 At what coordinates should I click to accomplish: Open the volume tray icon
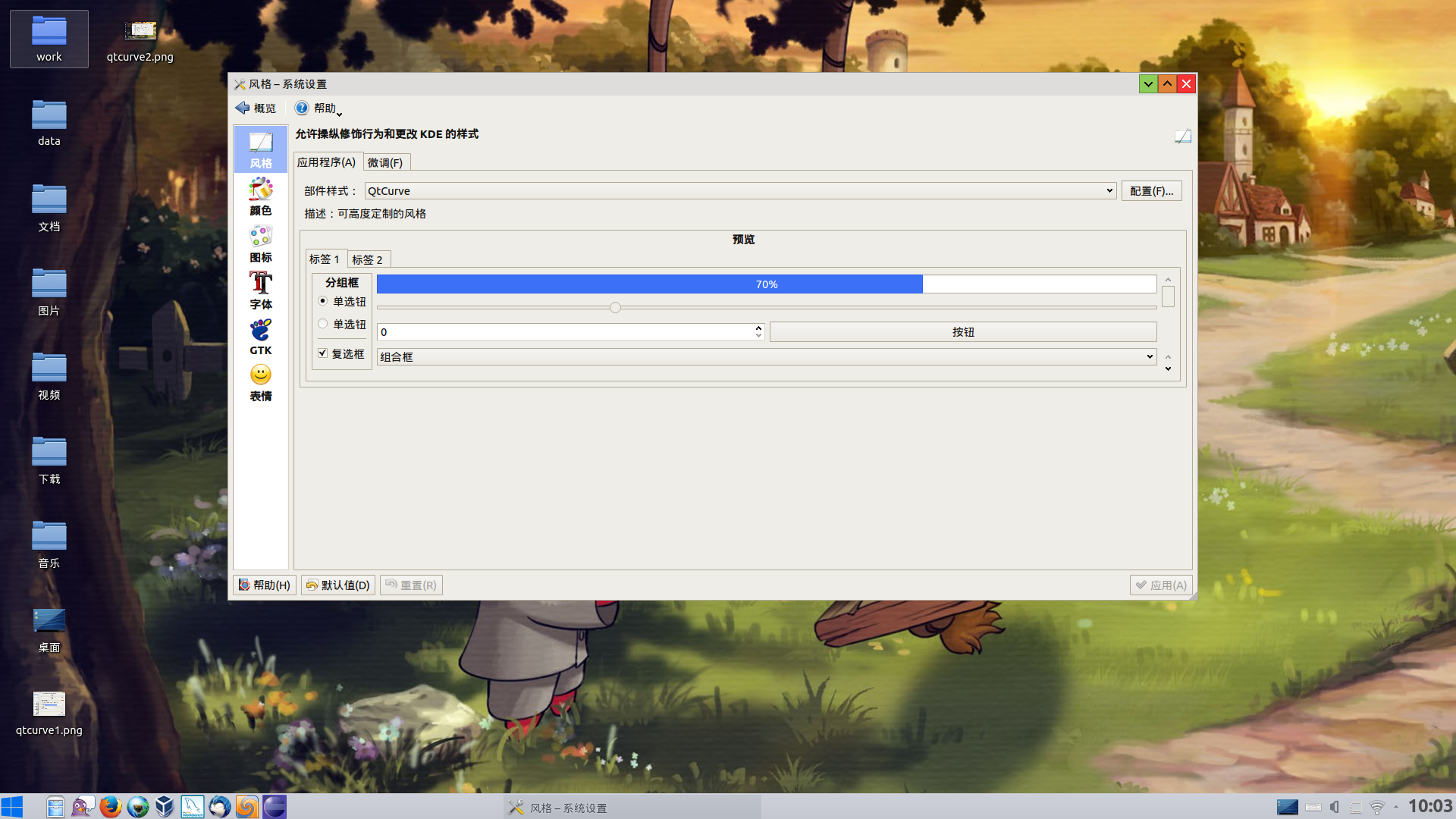click(1335, 808)
